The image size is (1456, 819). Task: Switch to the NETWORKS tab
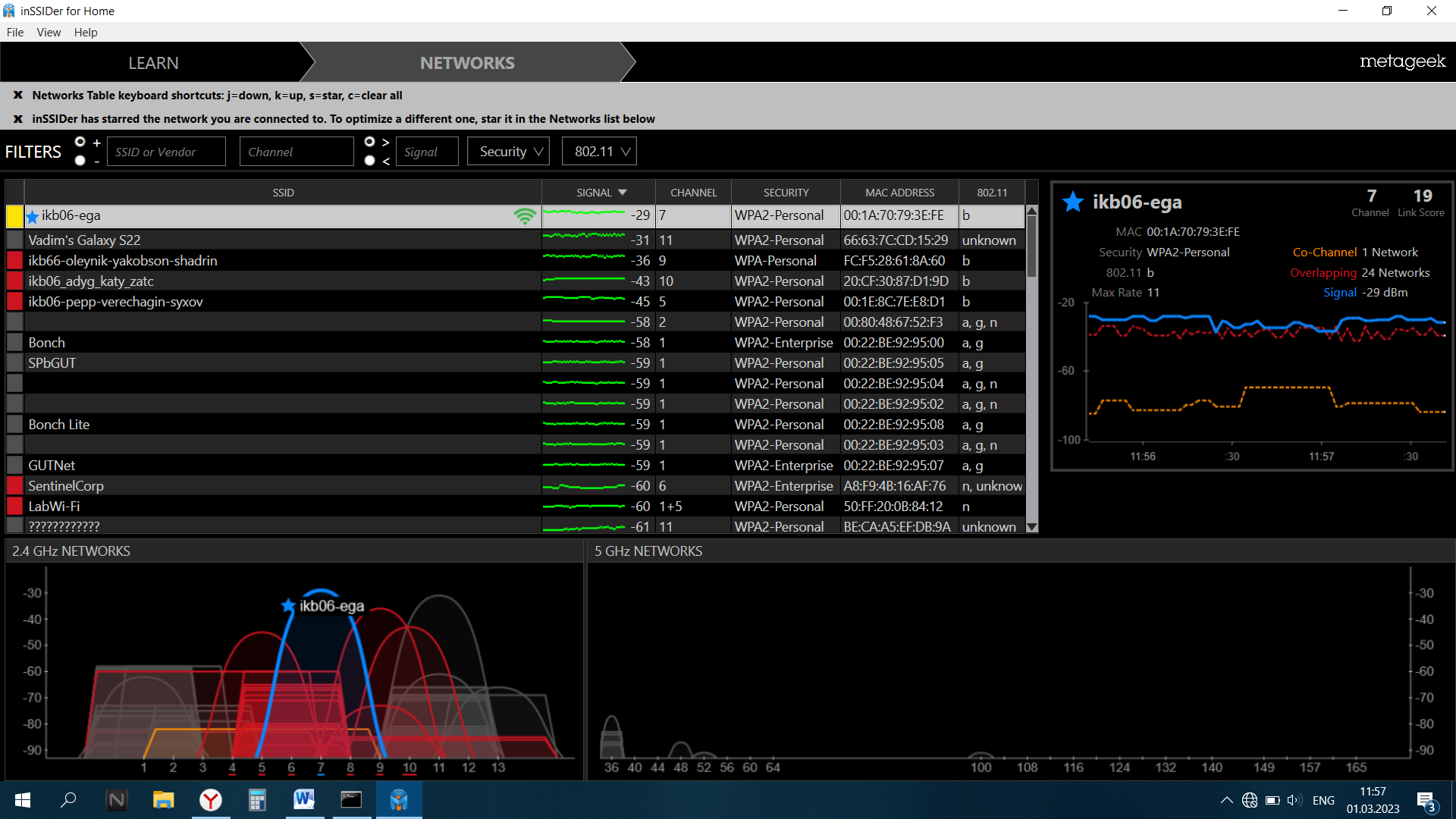467,63
